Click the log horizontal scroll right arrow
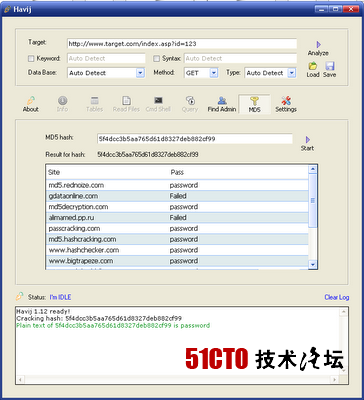Viewport: 364px width, 400px height. point(335,379)
